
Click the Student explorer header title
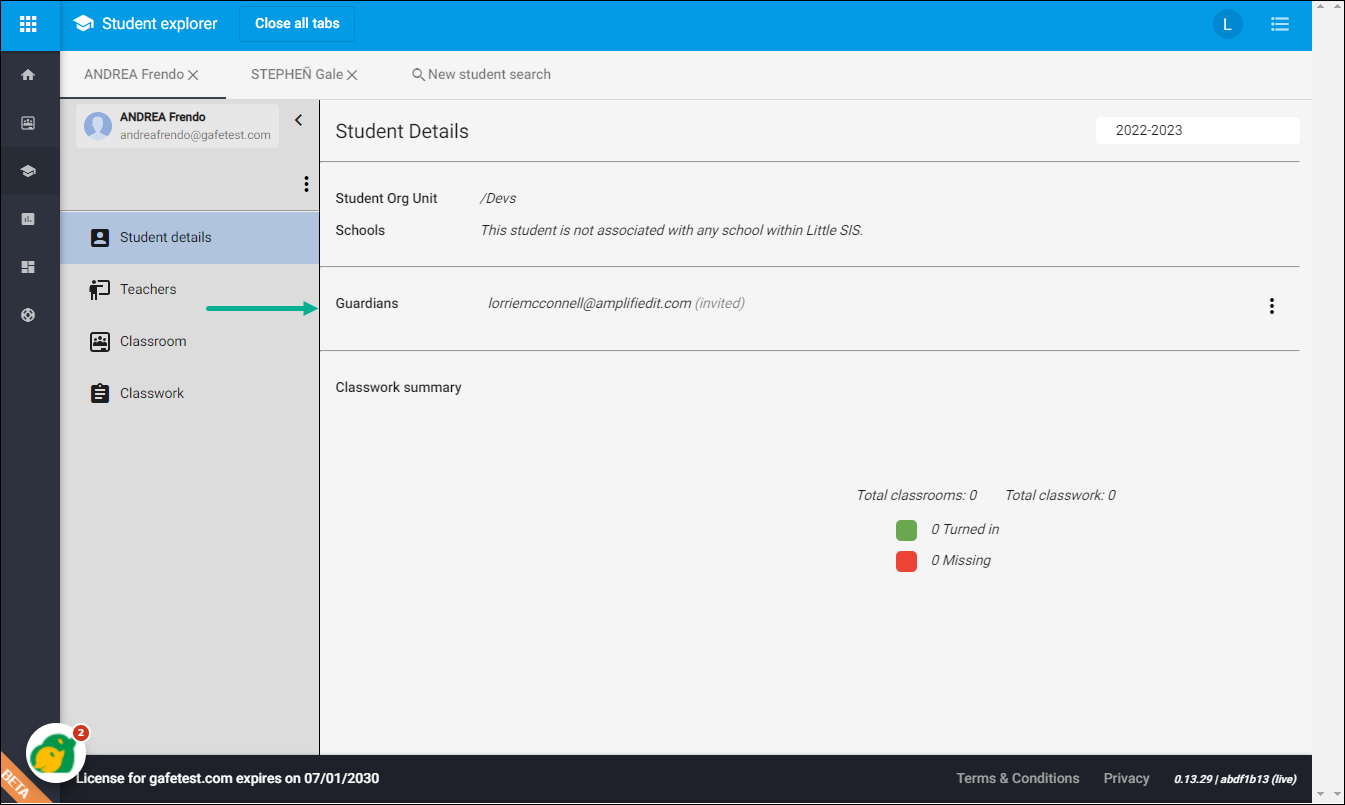click(160, 24)
